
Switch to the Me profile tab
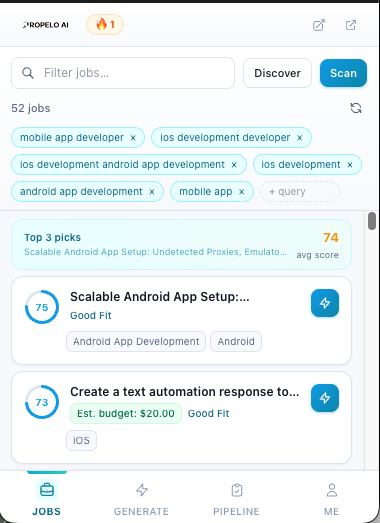tap(331, 498)
